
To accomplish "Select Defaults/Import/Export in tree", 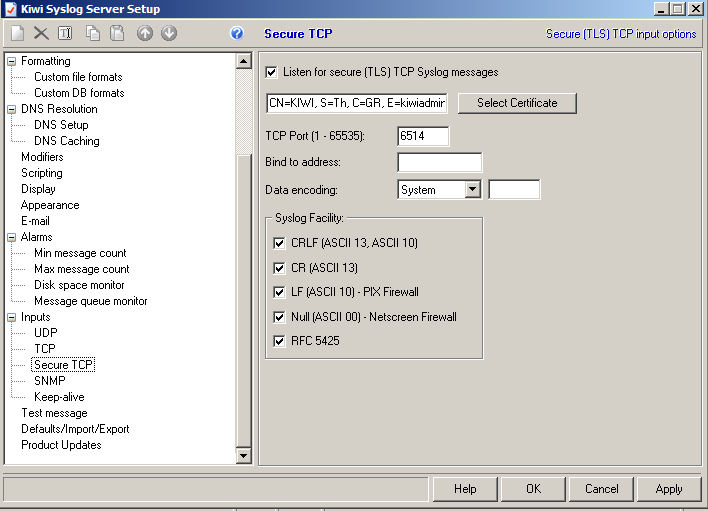I will pyautogui.click(x=75, y=429).
